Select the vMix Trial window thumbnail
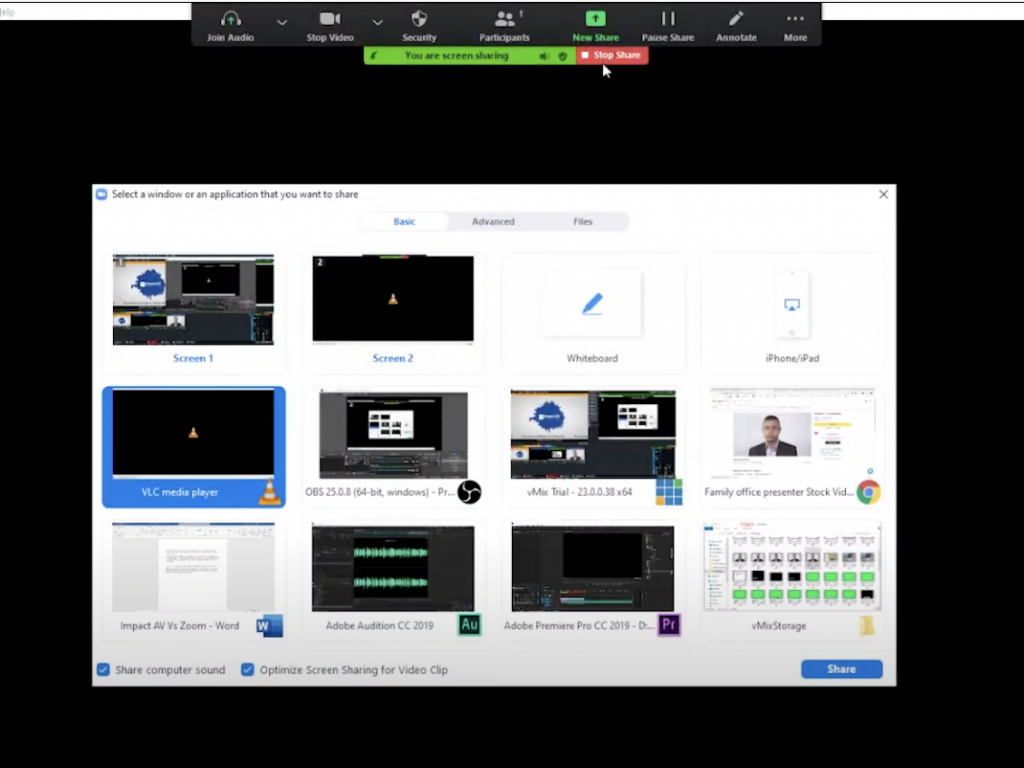 [x=593, y=434]
